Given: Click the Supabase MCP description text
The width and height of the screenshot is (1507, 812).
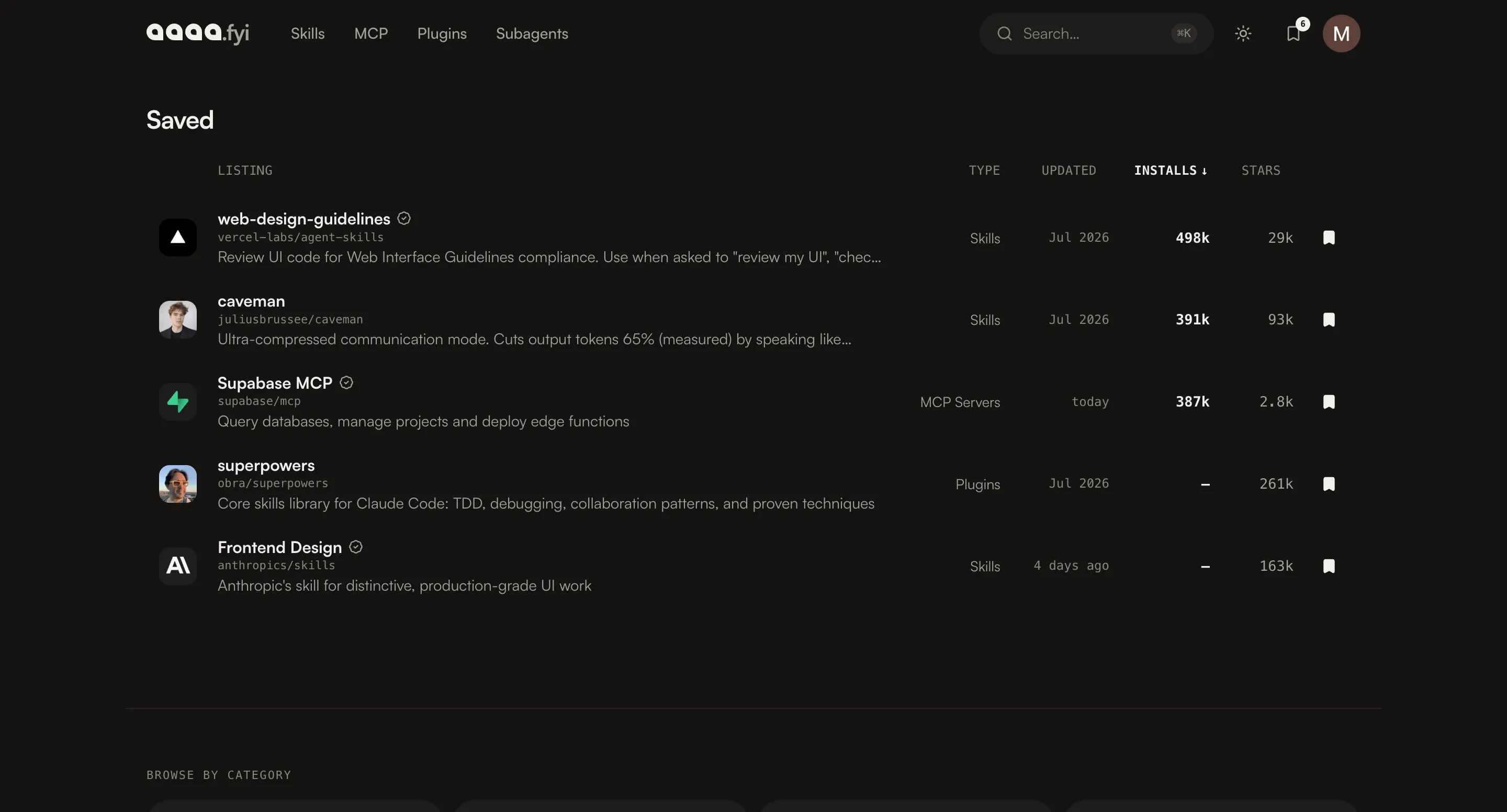Looking at the screenshot, I should 423,421.
